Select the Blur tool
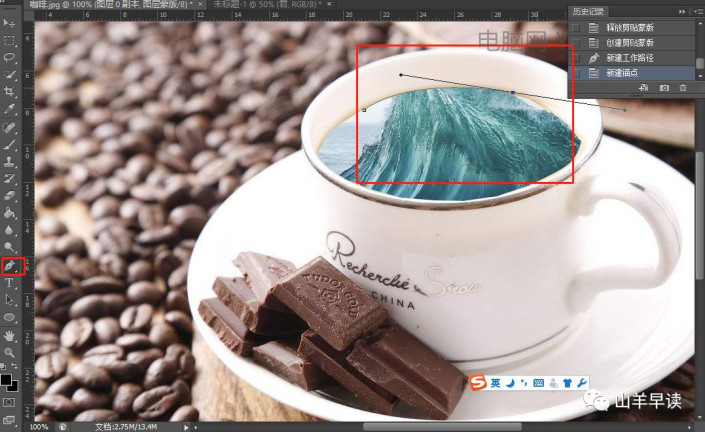The width and height of the screenshot is (705, 432). point(9,230)
